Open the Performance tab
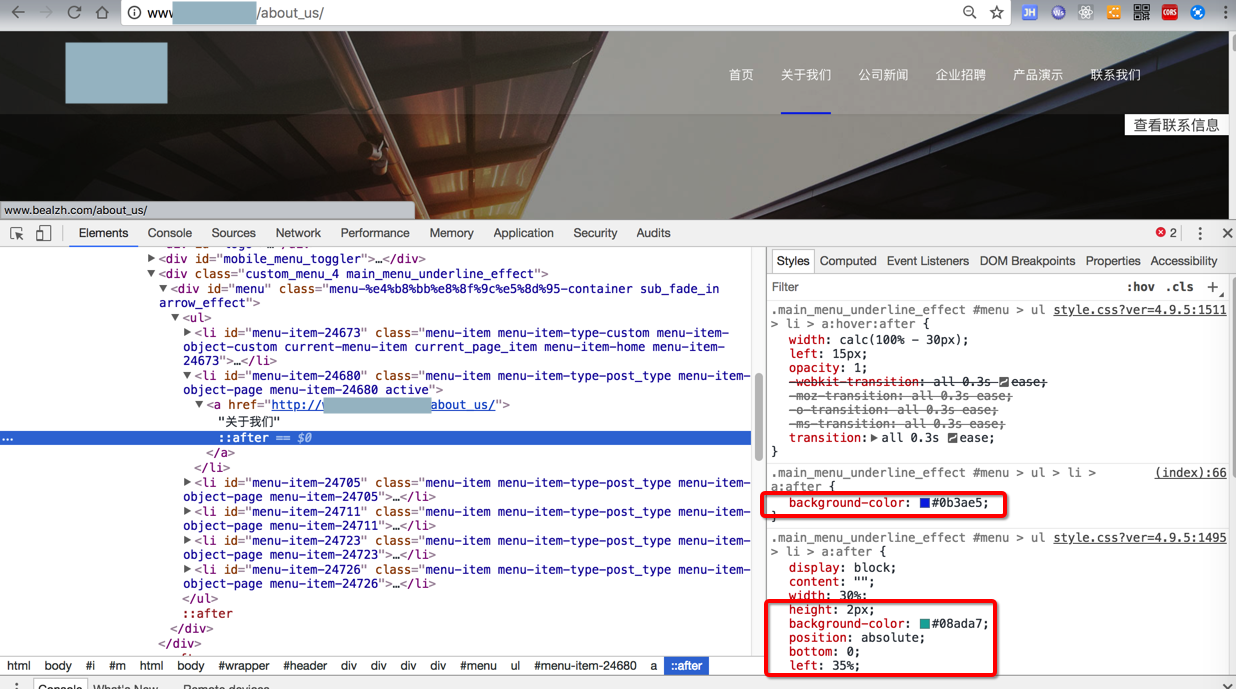This screenshot has height=689, width=1236. coord(375,233)
